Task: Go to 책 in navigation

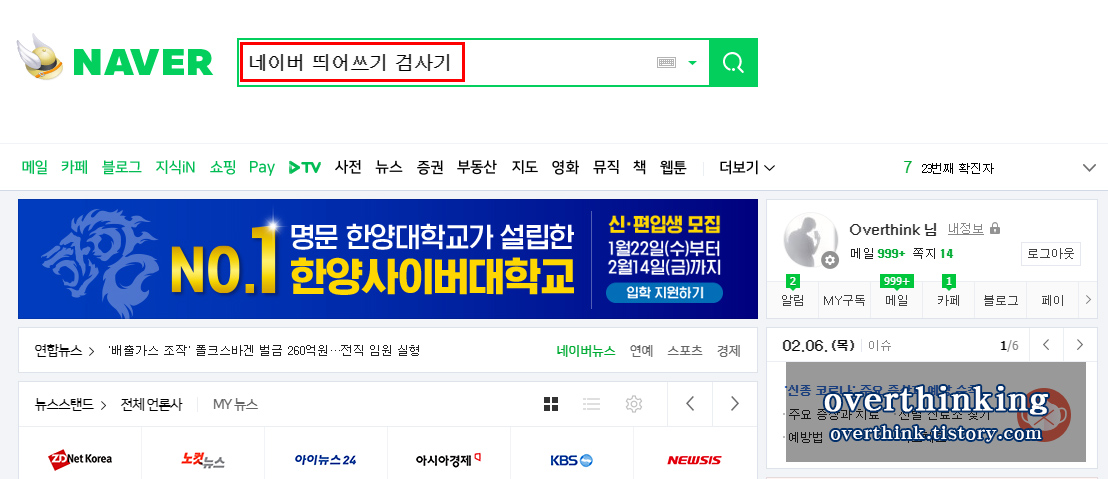Action: [x=640, y=167]
